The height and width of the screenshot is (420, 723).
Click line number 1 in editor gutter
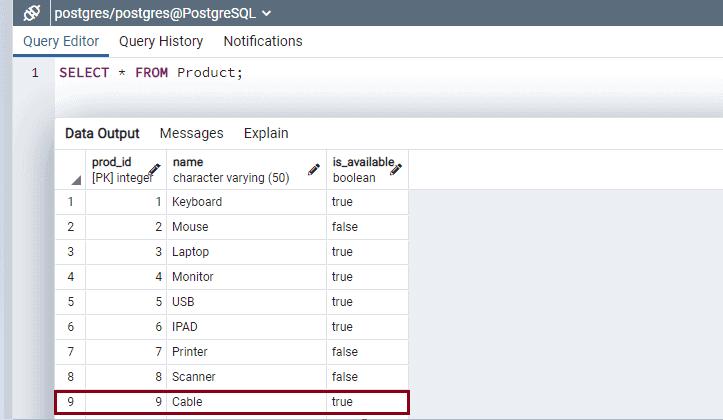[x=35, y=73]
